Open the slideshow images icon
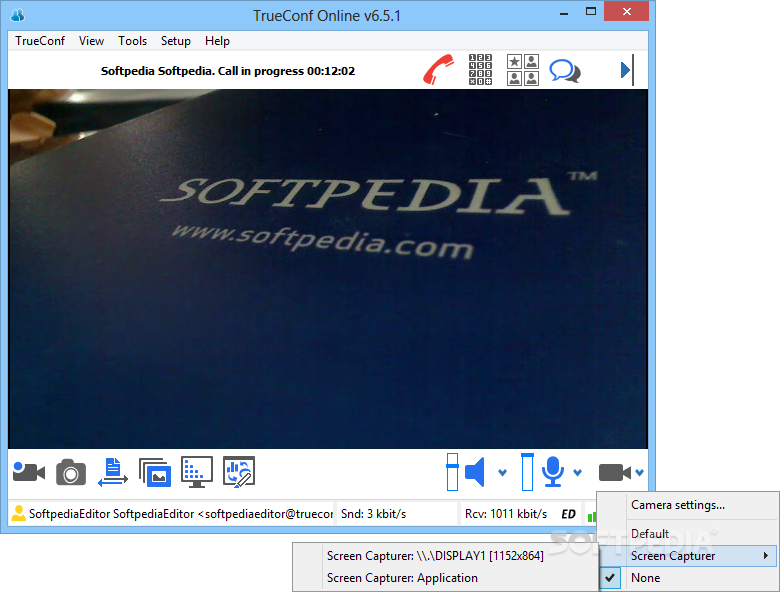780x592 pixels. click(x=155, y=472)
